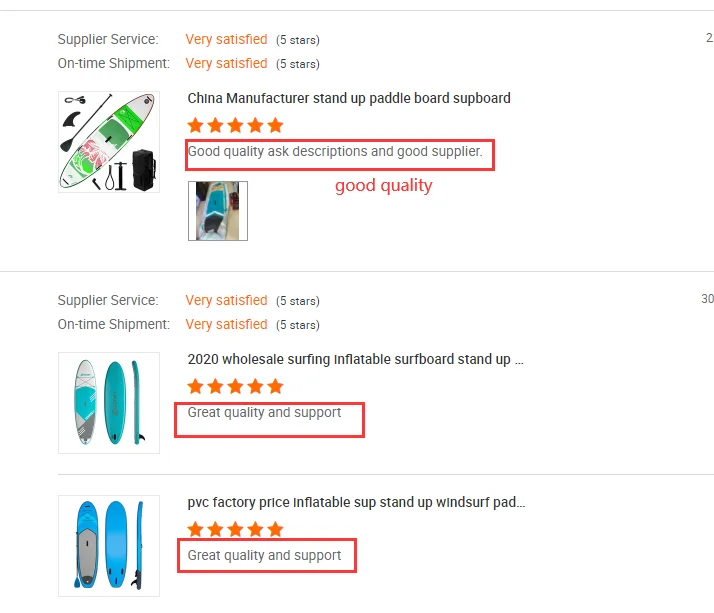Open the blue windsurf paddle board image
The width and height of the screenshot is (714, 613).
tap(108, 545)
